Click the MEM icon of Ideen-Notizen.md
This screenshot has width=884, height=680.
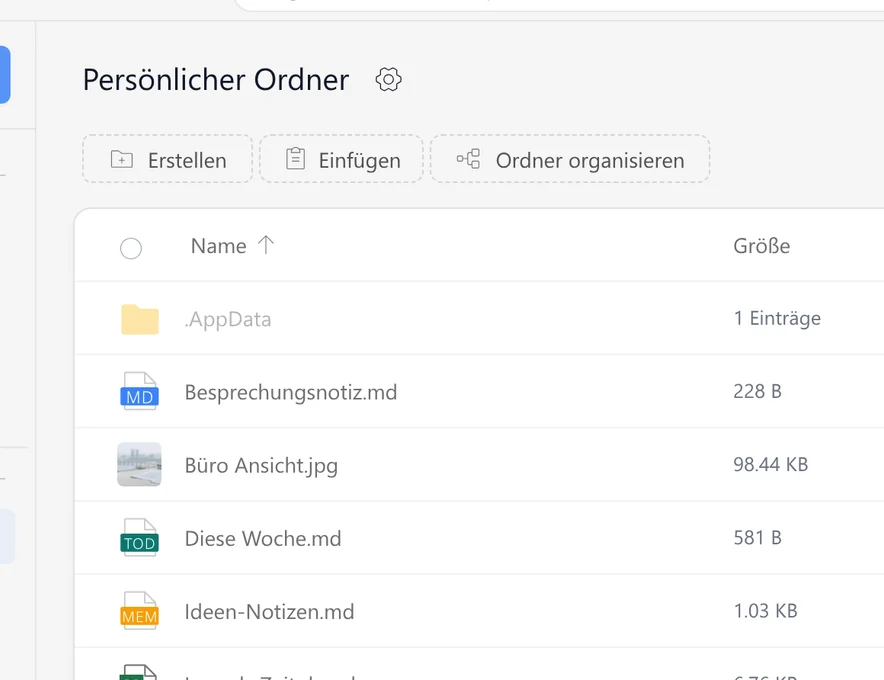[139, 611]
